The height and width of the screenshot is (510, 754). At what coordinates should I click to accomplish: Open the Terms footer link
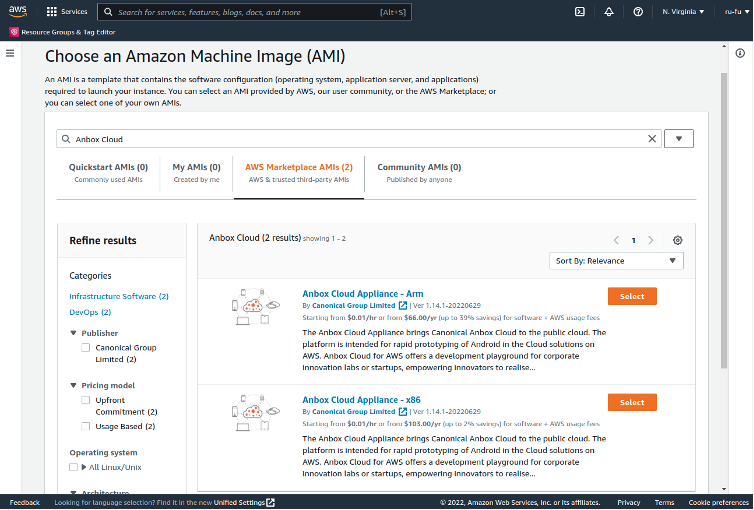(x=664, y=502)
